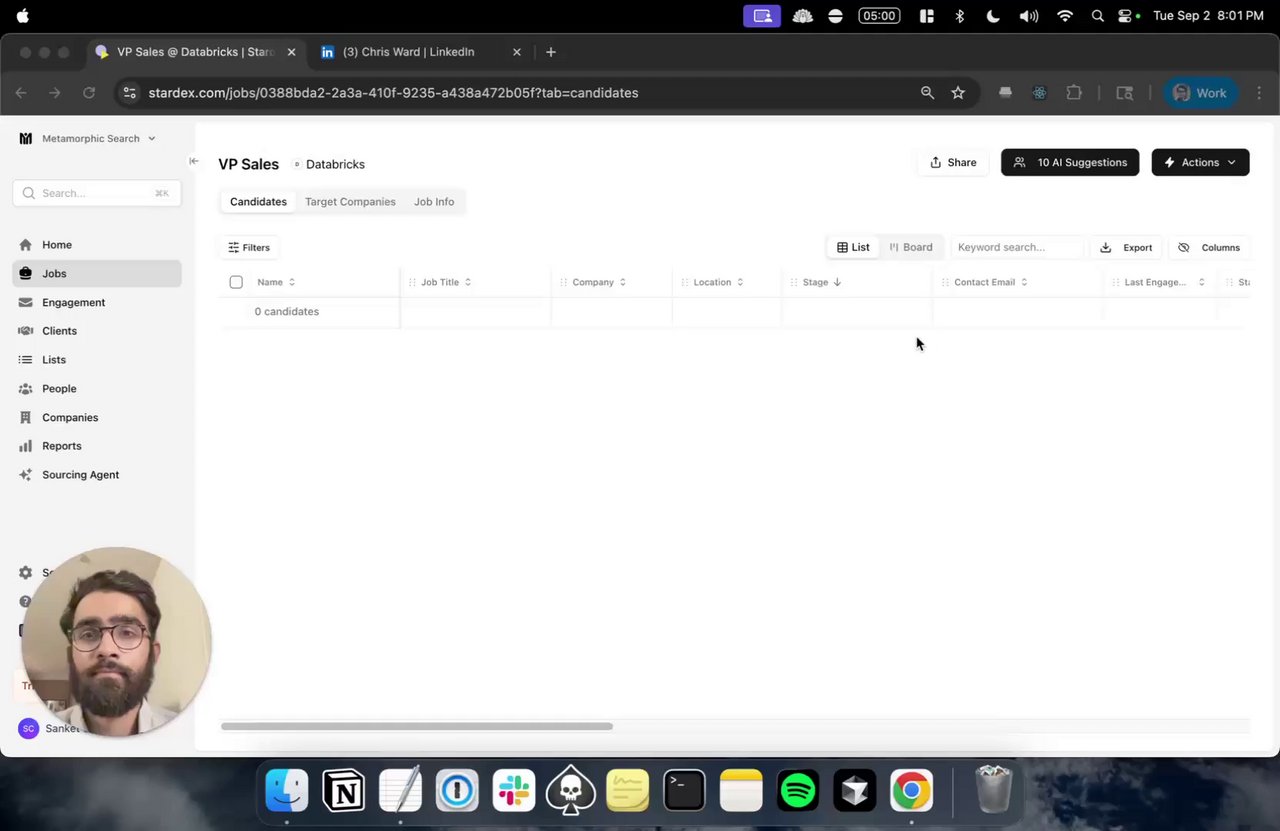Image resolution: width=1280 pixels, height=831 pixels.
Task: Click the Export button
Action: click(x=1126, y=247)
